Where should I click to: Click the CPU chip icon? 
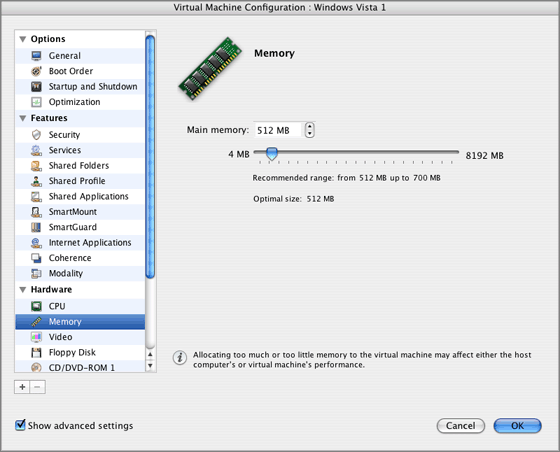[36, 306]
